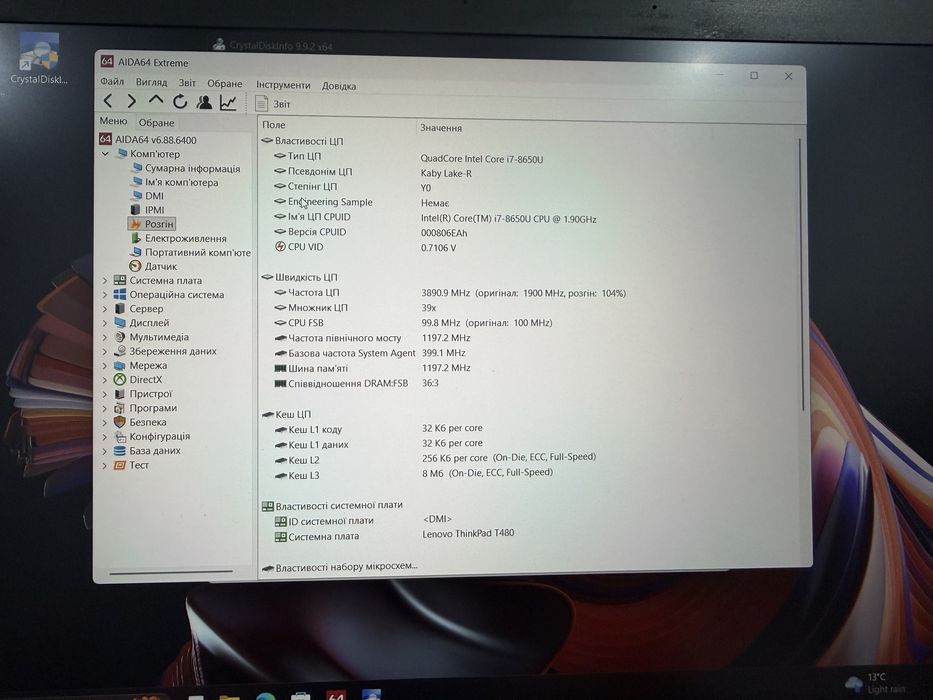The height and width of the screenshot is (700, 933).
Task: Open the Звіт menu in the menu bar
Action: tap(187, 83)
